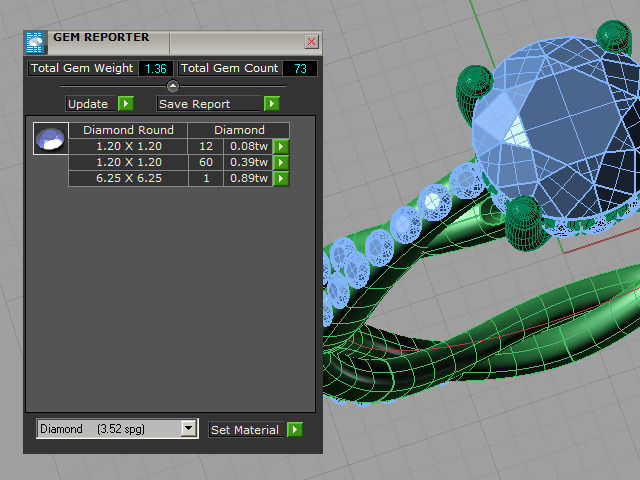Click green arrow for 0.39tw row
The image size is (640, 480).
point(281,162)
